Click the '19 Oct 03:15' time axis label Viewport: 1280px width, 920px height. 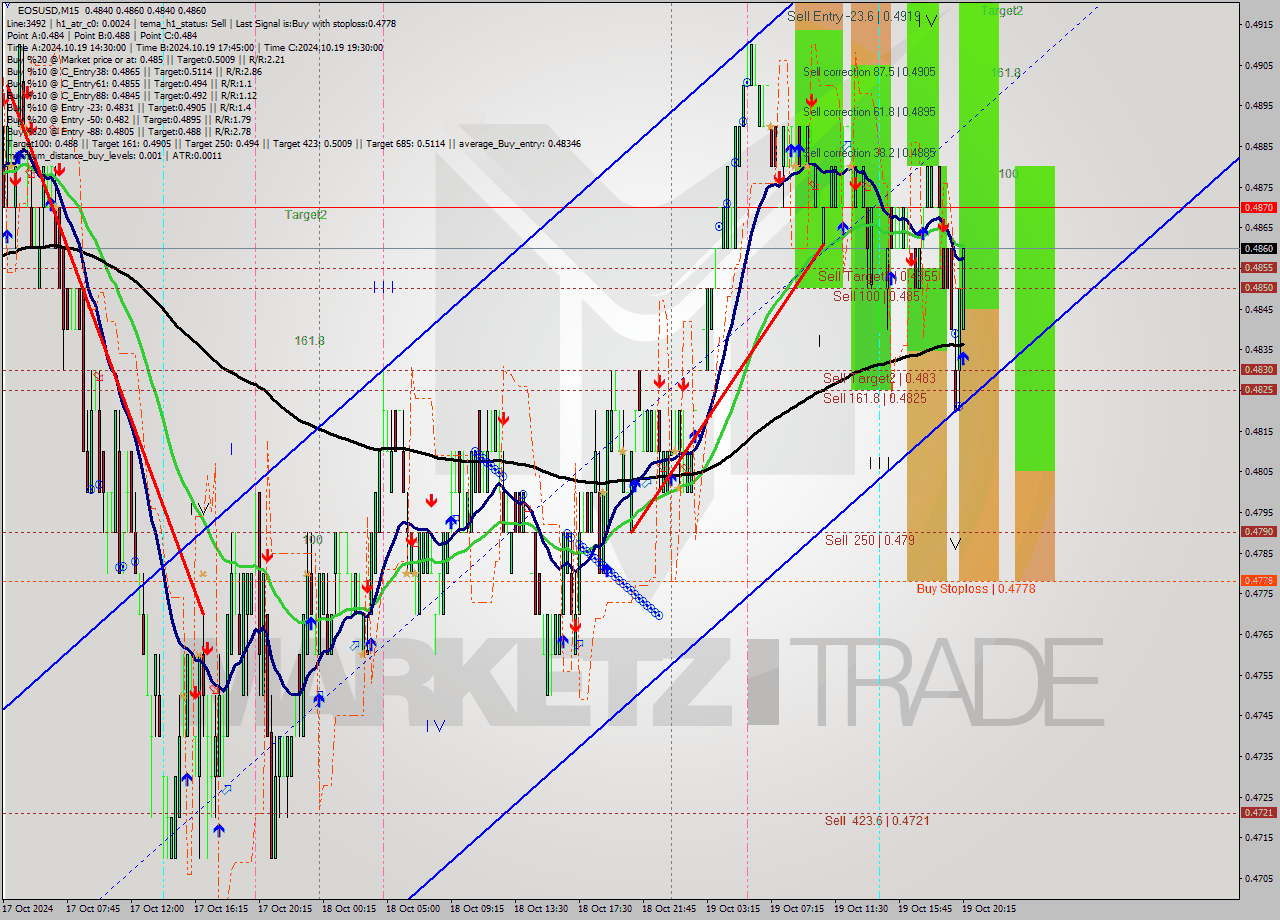coord(733,909)
